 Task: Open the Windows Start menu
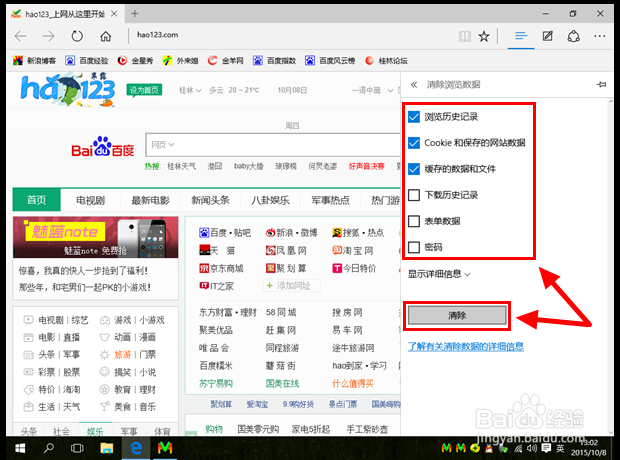(20, 448)
